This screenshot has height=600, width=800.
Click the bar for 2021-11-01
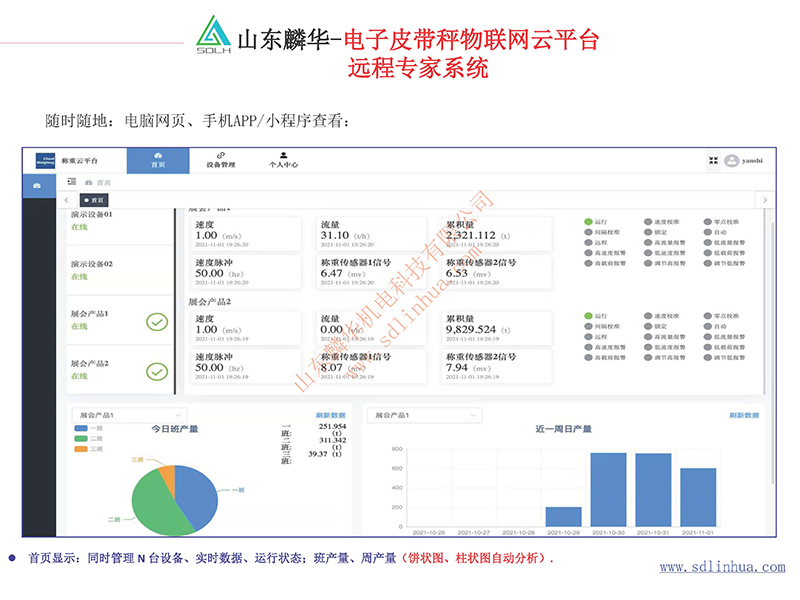[x=698, y=497]
